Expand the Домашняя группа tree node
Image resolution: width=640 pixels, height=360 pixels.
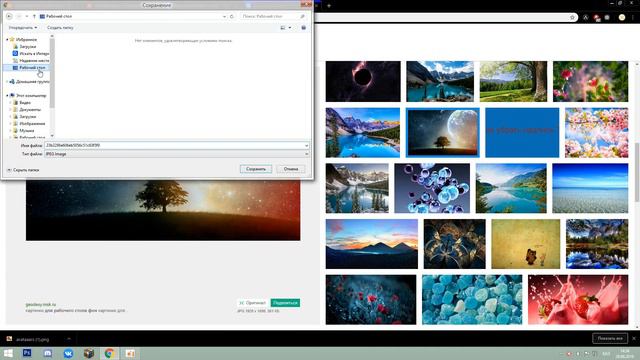[7, 82]
